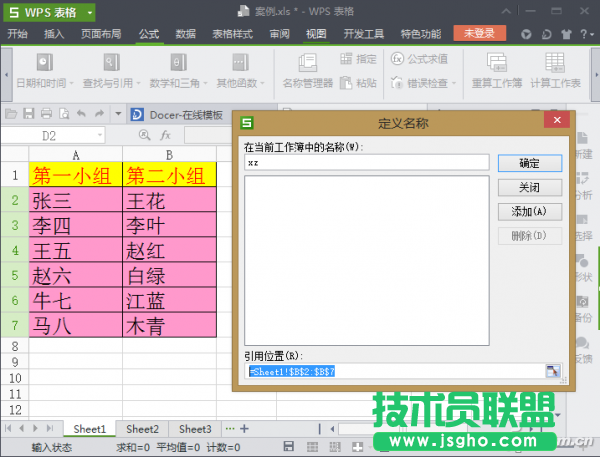
Task: Click the 添加(A) button
Action: point(529,211)
